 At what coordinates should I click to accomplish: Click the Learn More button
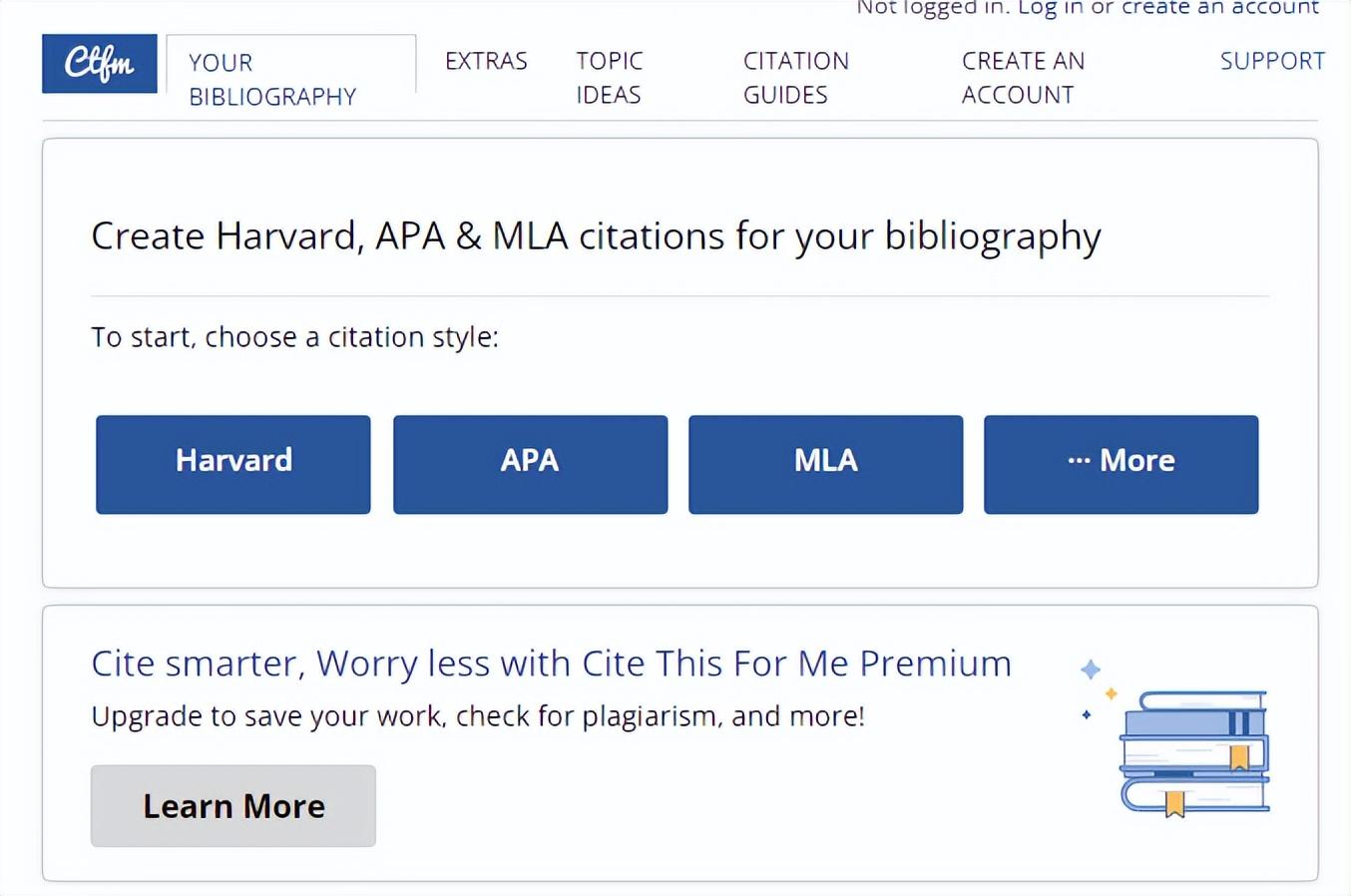point(233,806)
